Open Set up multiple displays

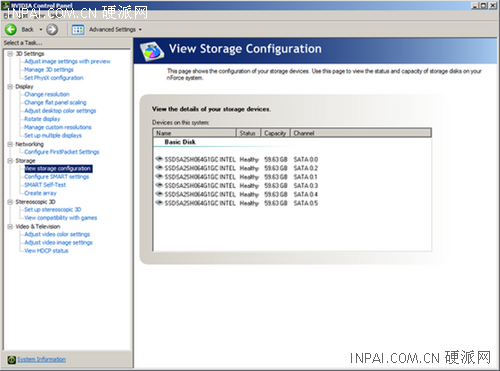pos(53,135)
